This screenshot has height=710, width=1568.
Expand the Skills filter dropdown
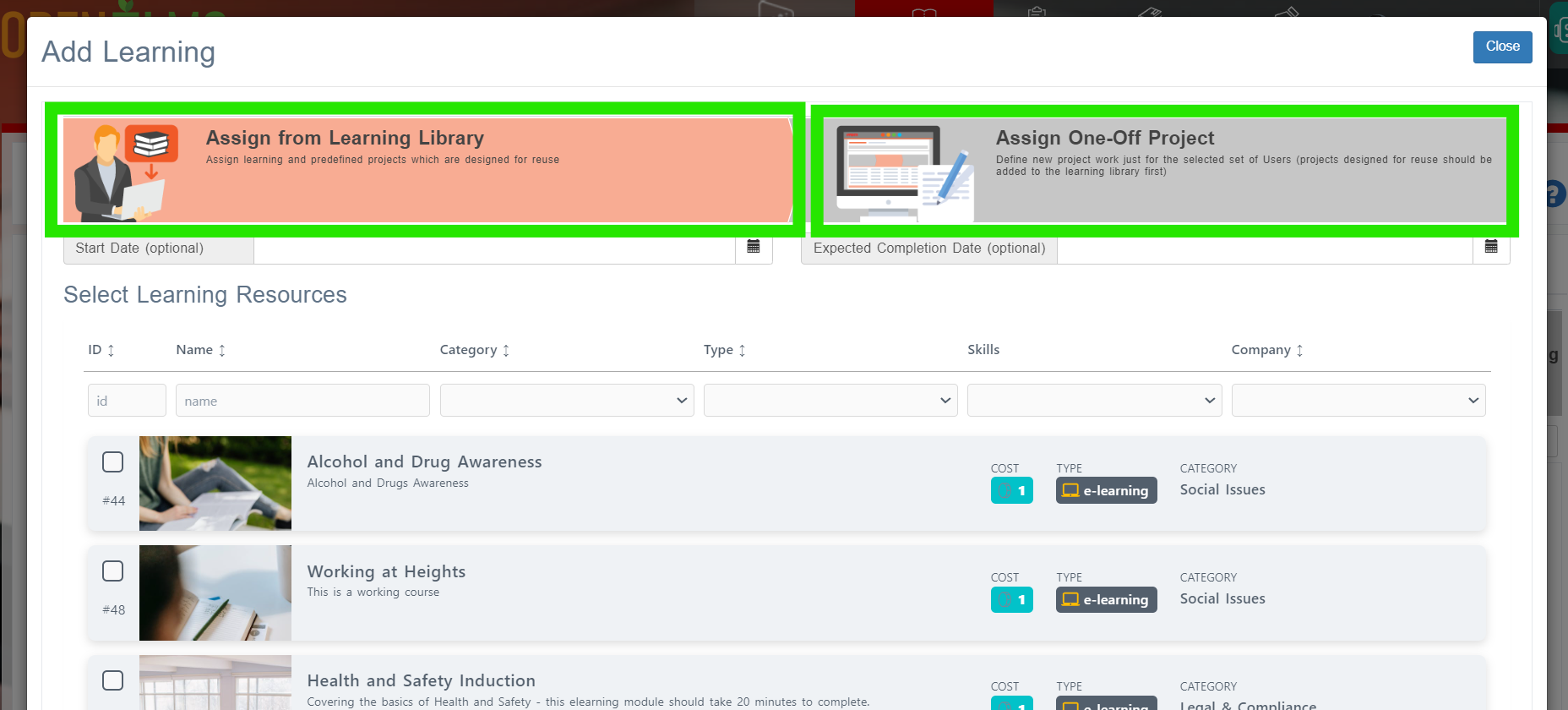[1094, 401]
